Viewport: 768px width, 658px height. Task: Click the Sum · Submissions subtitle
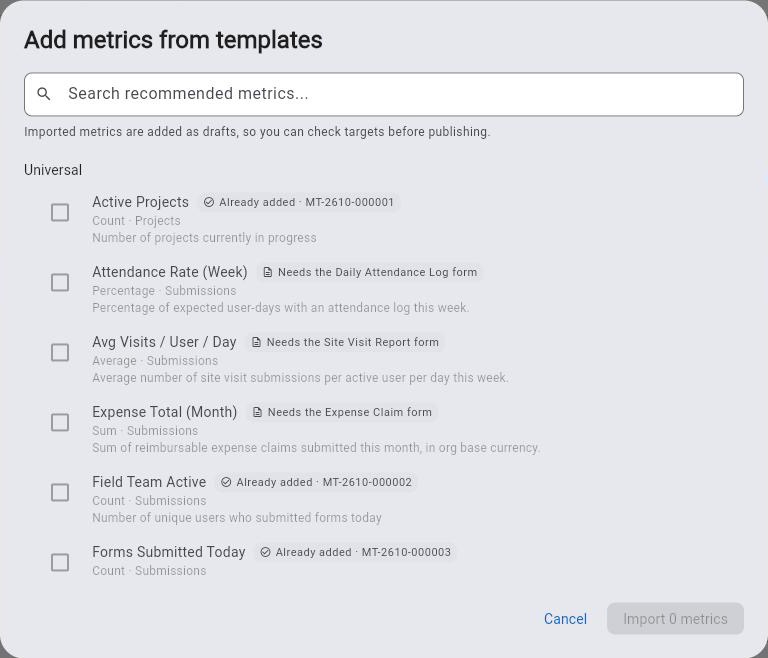click(145, 431)
